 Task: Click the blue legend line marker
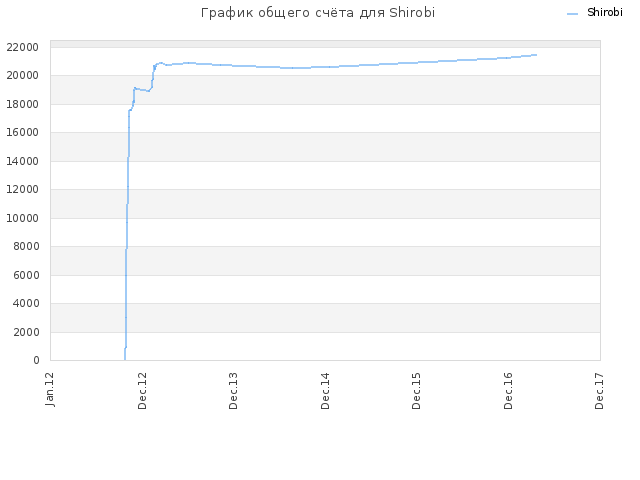click(x=573, y=14)
